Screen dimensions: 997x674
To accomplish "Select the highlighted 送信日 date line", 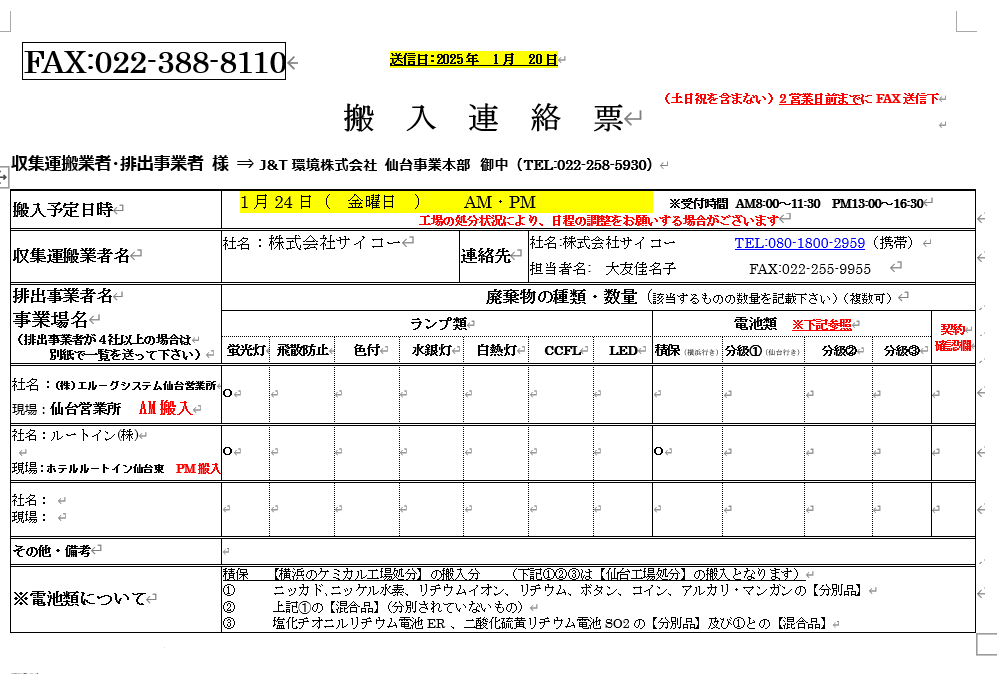I will click(x=473, y=60).
